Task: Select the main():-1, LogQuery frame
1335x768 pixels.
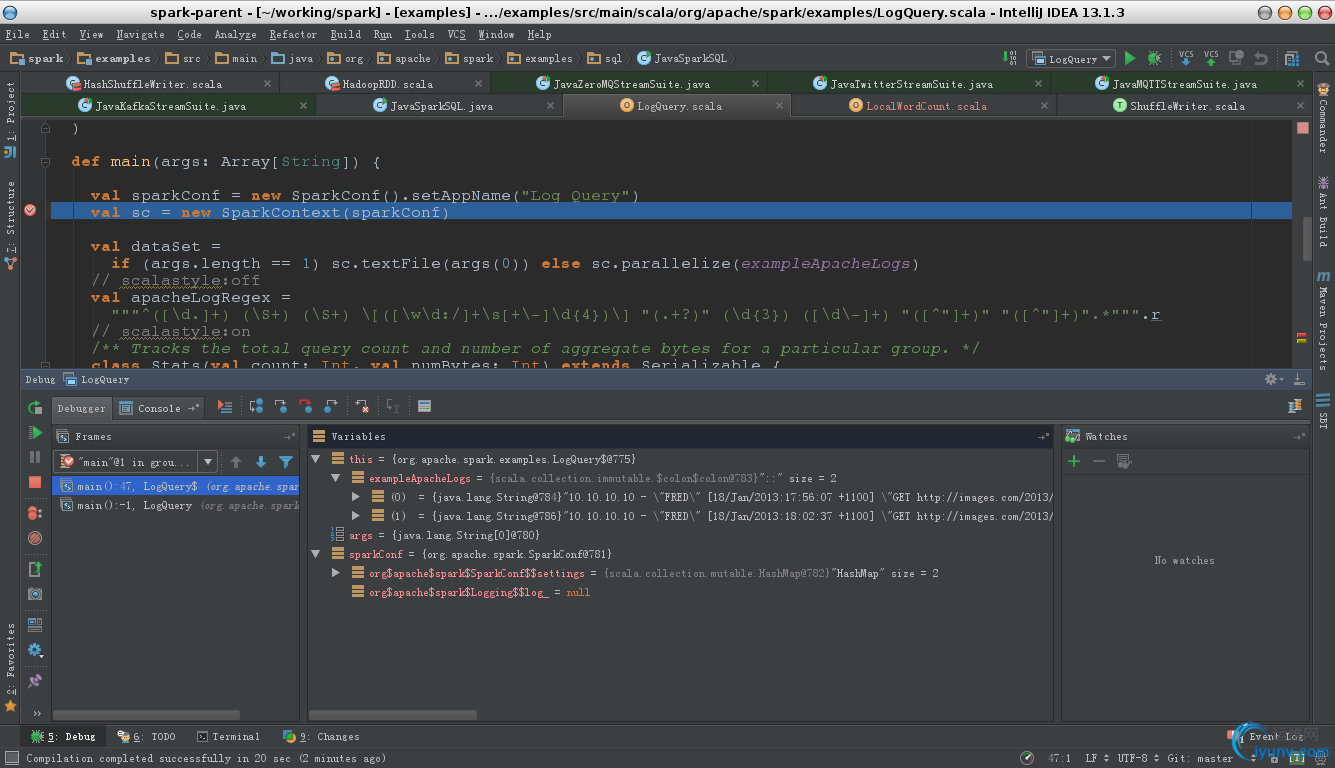Action: tap(176, 505)
